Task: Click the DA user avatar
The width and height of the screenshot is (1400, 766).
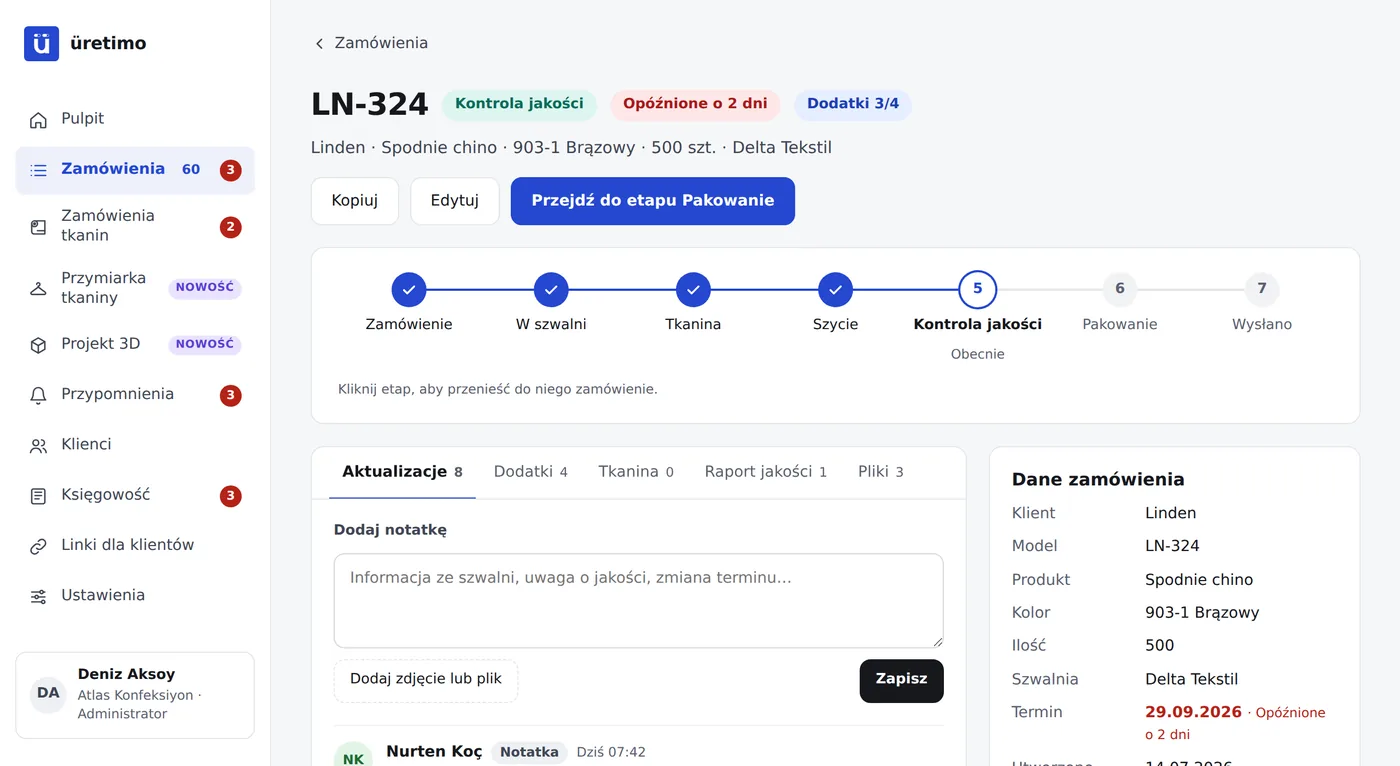Action: click(48, 694)
